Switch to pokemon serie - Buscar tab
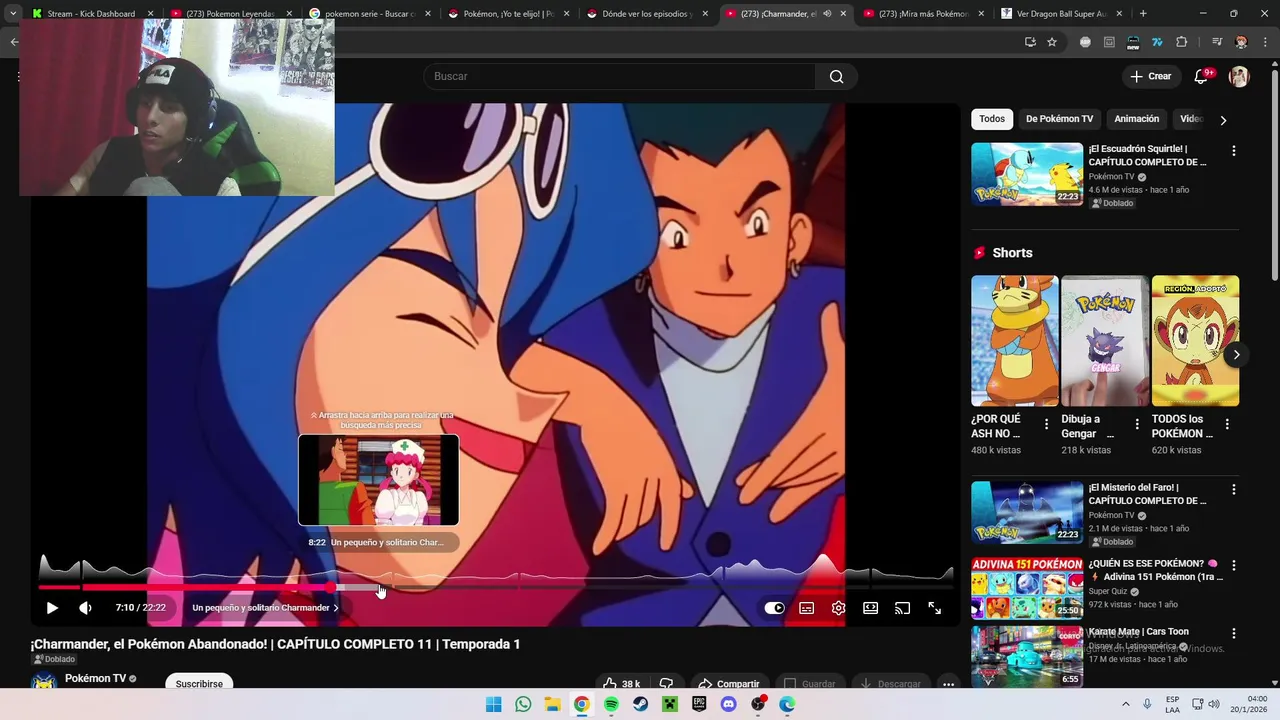Viewport: 1280px width, 720px height. (368, 14)
